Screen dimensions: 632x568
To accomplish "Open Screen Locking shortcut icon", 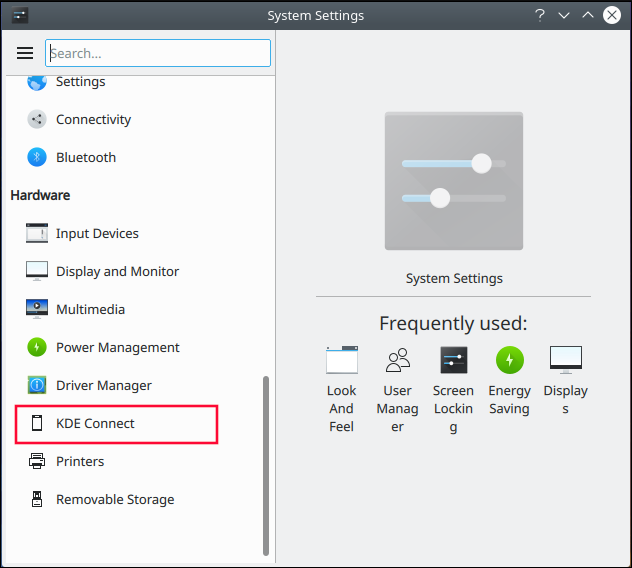I will (453, 360).
